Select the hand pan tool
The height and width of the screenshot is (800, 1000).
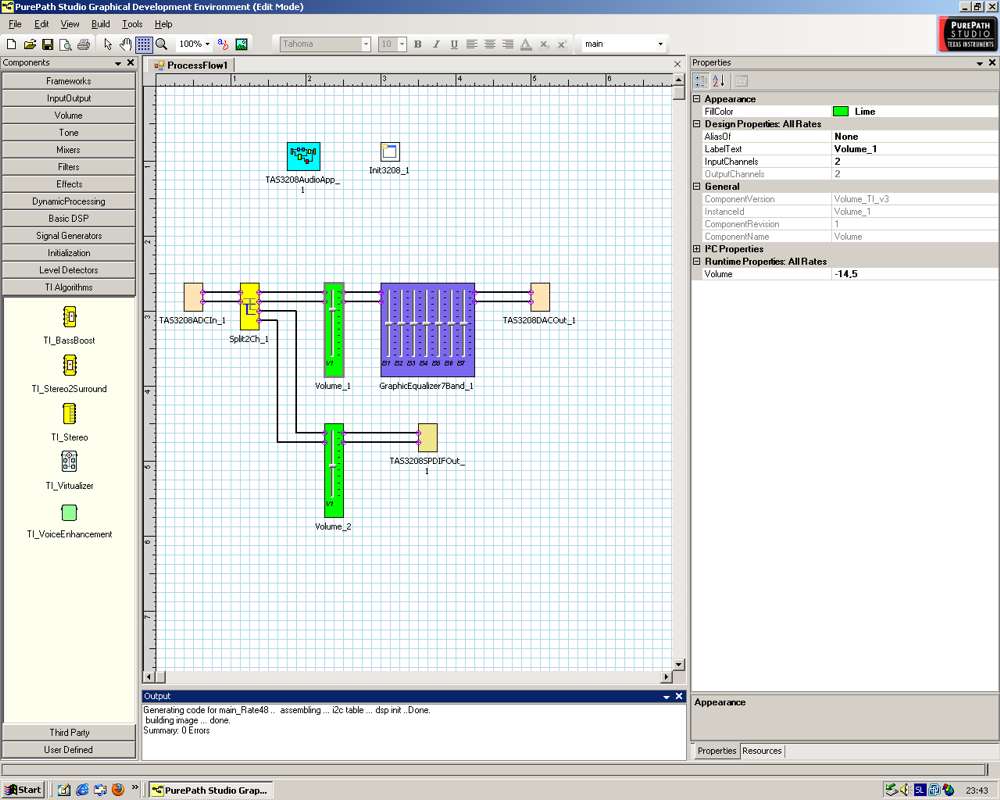(x=126, y=44)
